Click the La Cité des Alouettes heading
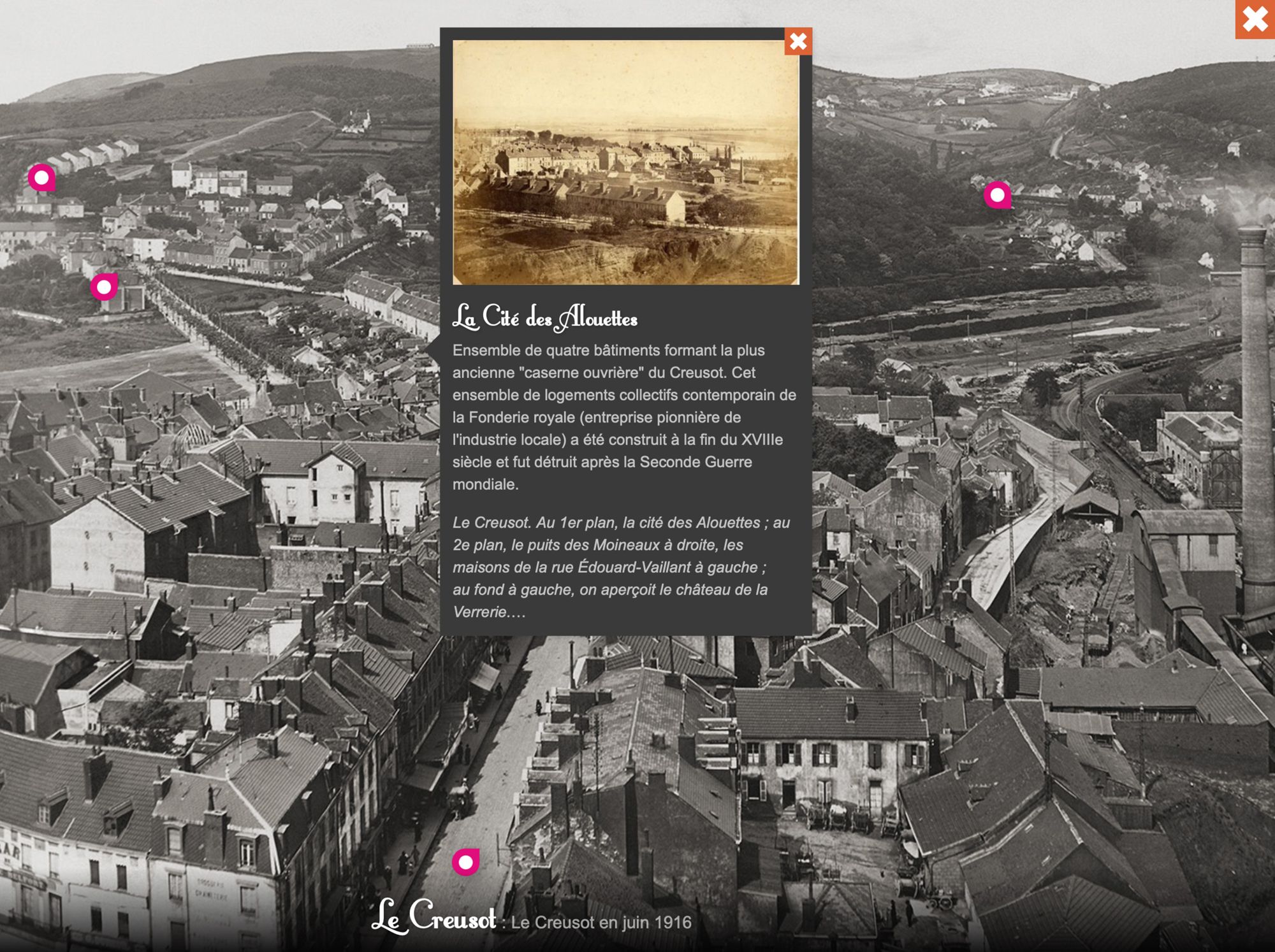The width and height of the screenshot is (1275, 952). coord(545,317)
